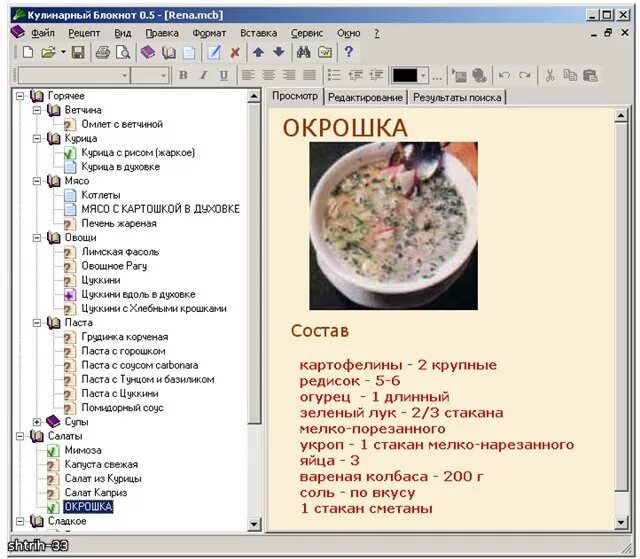640x559 pixels.
Task: Click the Open folder icon
Action: coord(48,52)
